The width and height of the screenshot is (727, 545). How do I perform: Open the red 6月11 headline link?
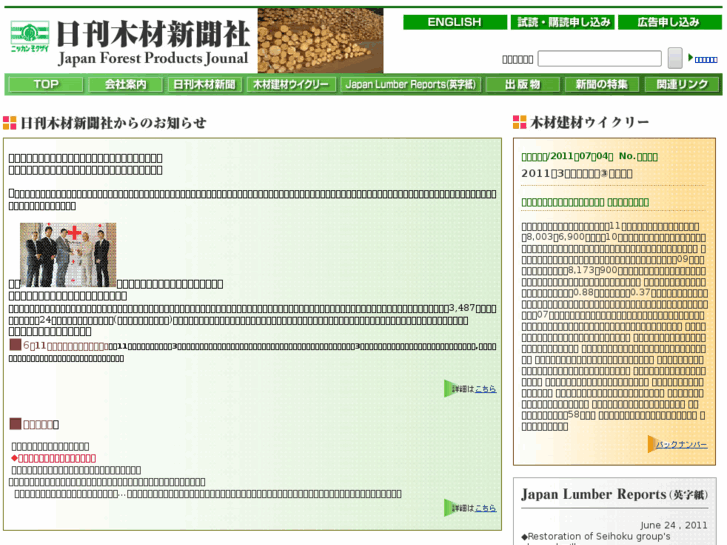65,346
